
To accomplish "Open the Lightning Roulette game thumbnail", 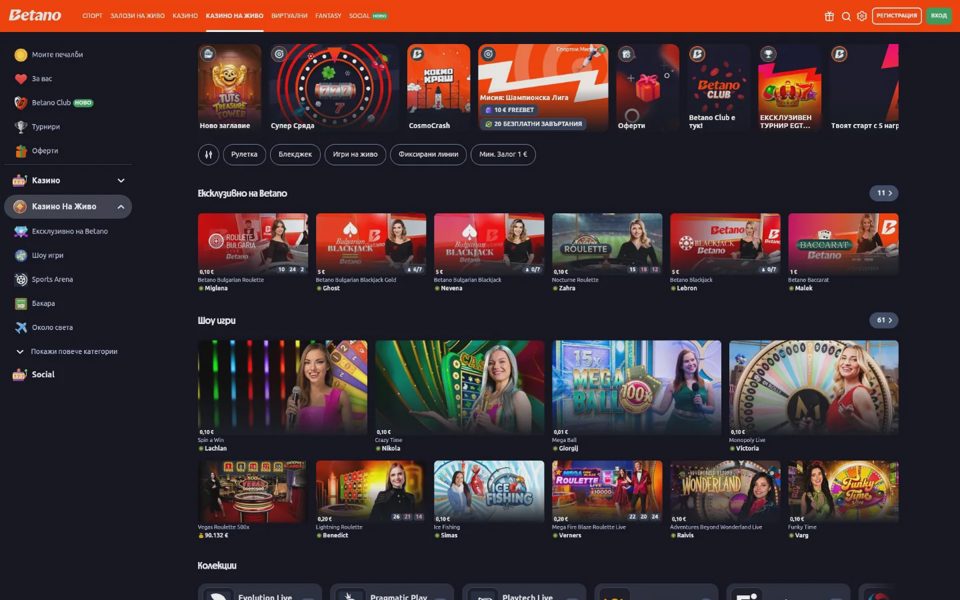I will (x=371, y=491).
